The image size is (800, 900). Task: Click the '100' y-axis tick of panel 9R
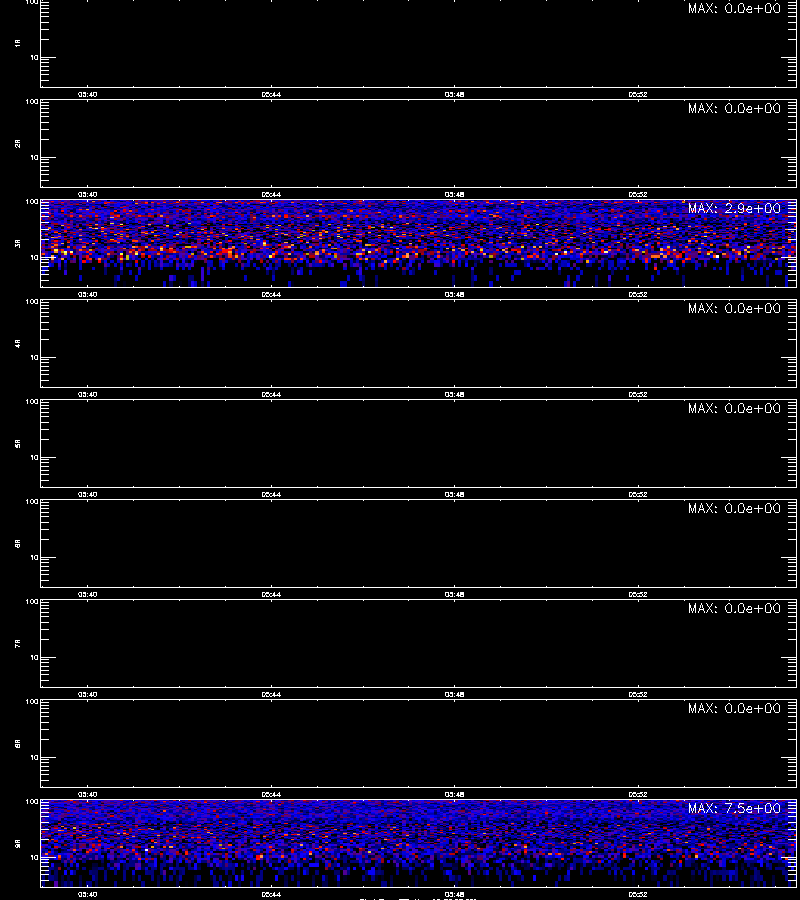click(32, 802)
